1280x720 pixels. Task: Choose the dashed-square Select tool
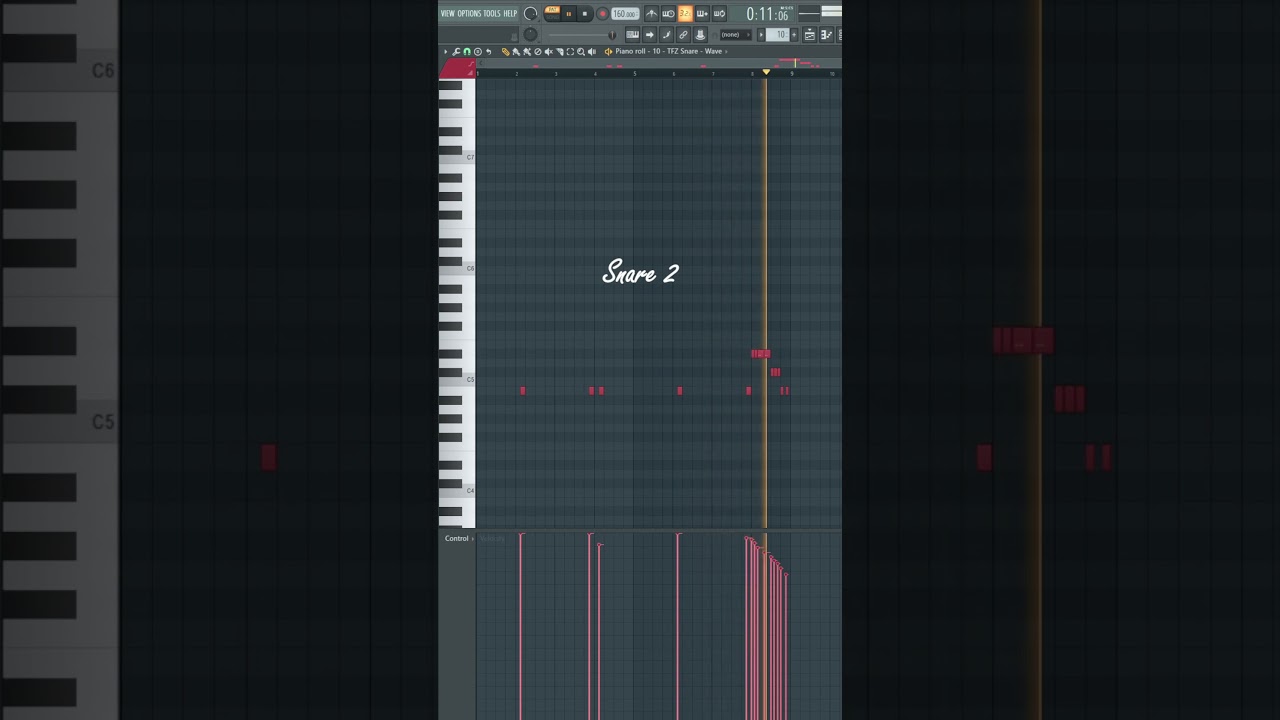(570, 51)
